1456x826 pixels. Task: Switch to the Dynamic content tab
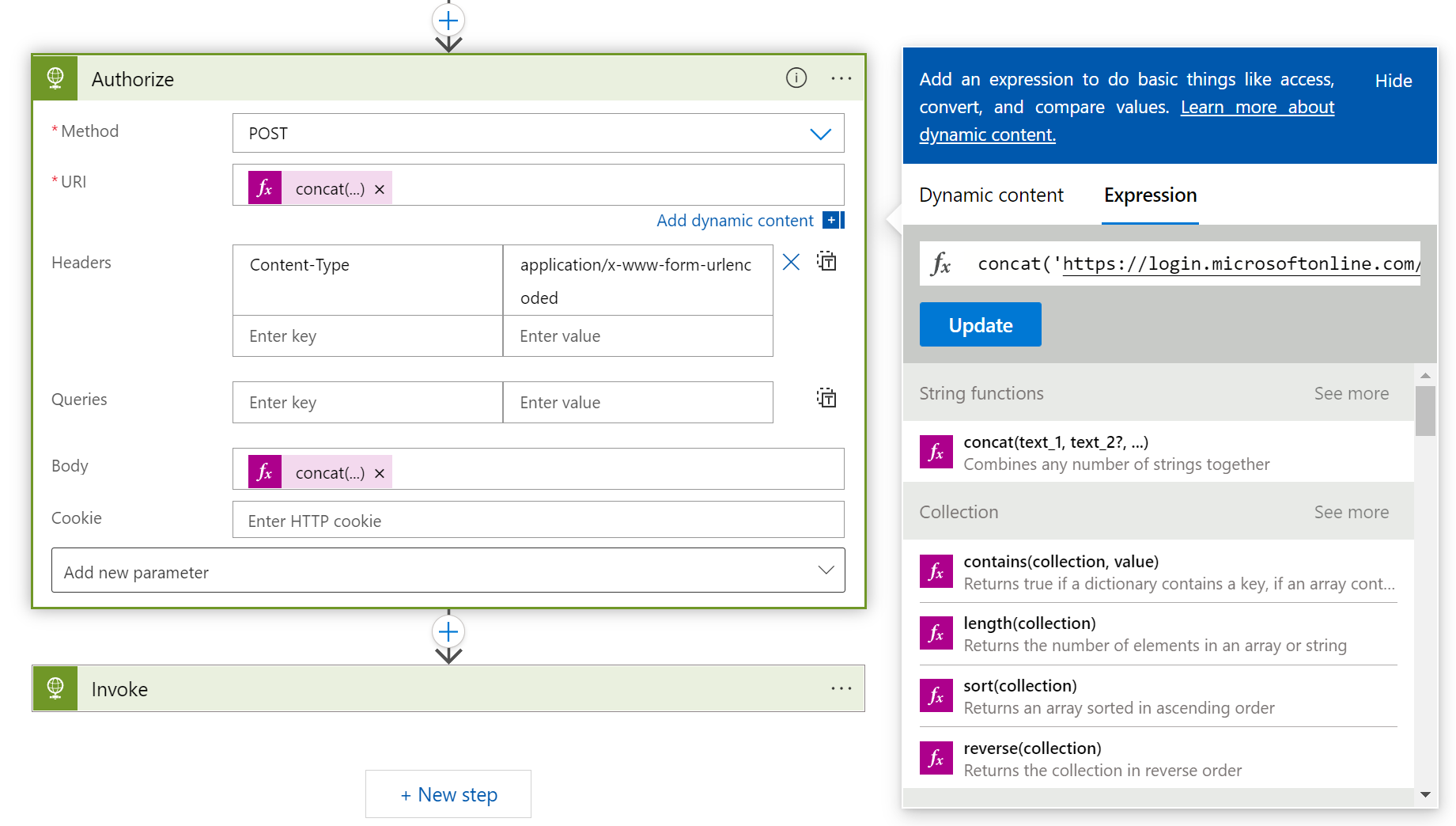tap(991, 195)
